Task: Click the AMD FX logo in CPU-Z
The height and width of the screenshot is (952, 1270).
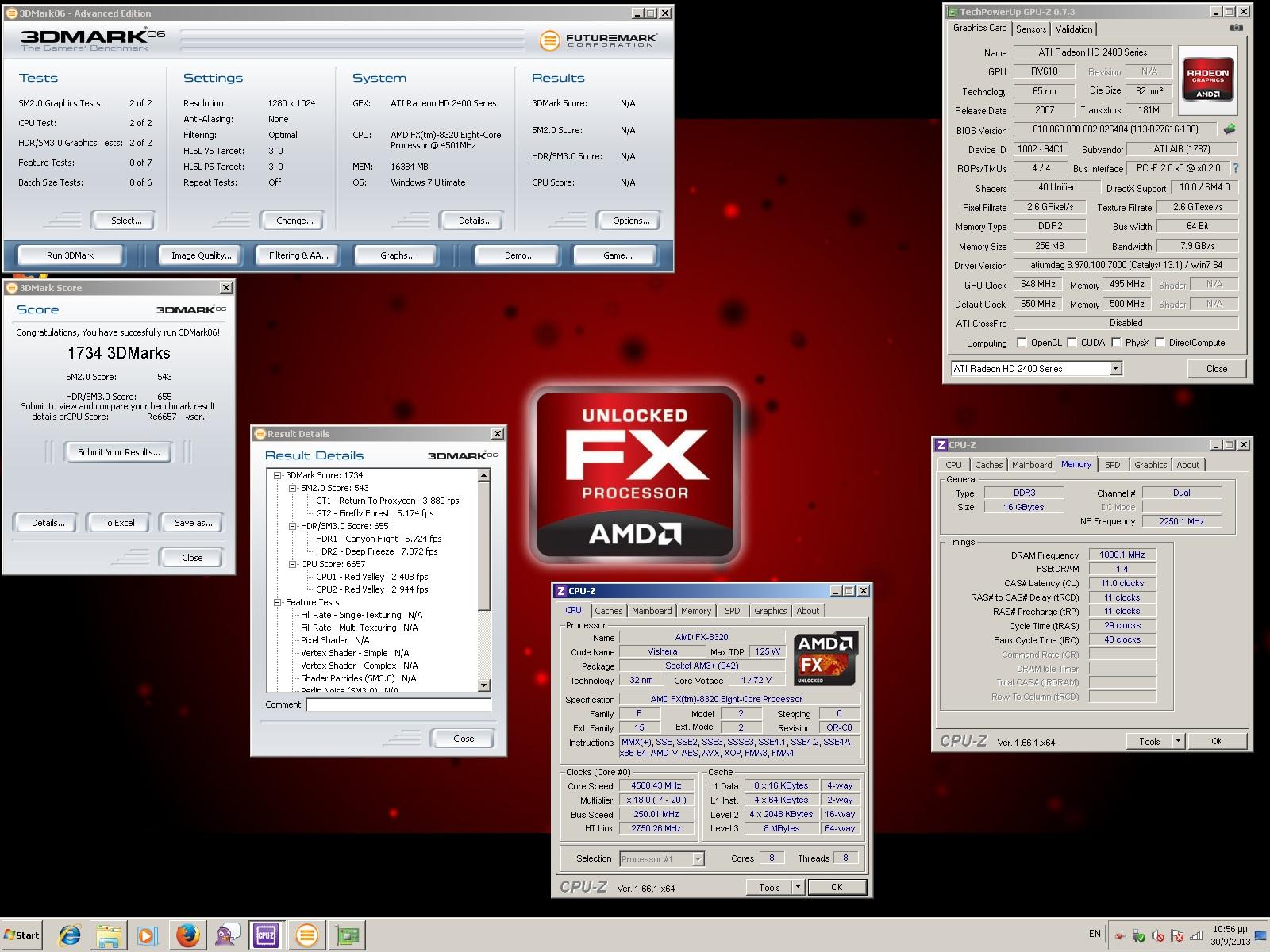Action: [x=825, y=658]
